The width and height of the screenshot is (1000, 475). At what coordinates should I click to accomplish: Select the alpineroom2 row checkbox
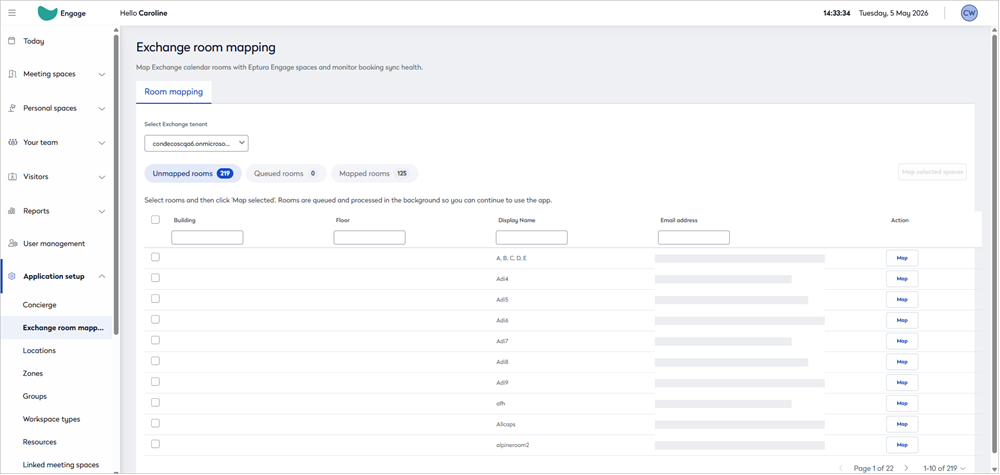[156, 444]
